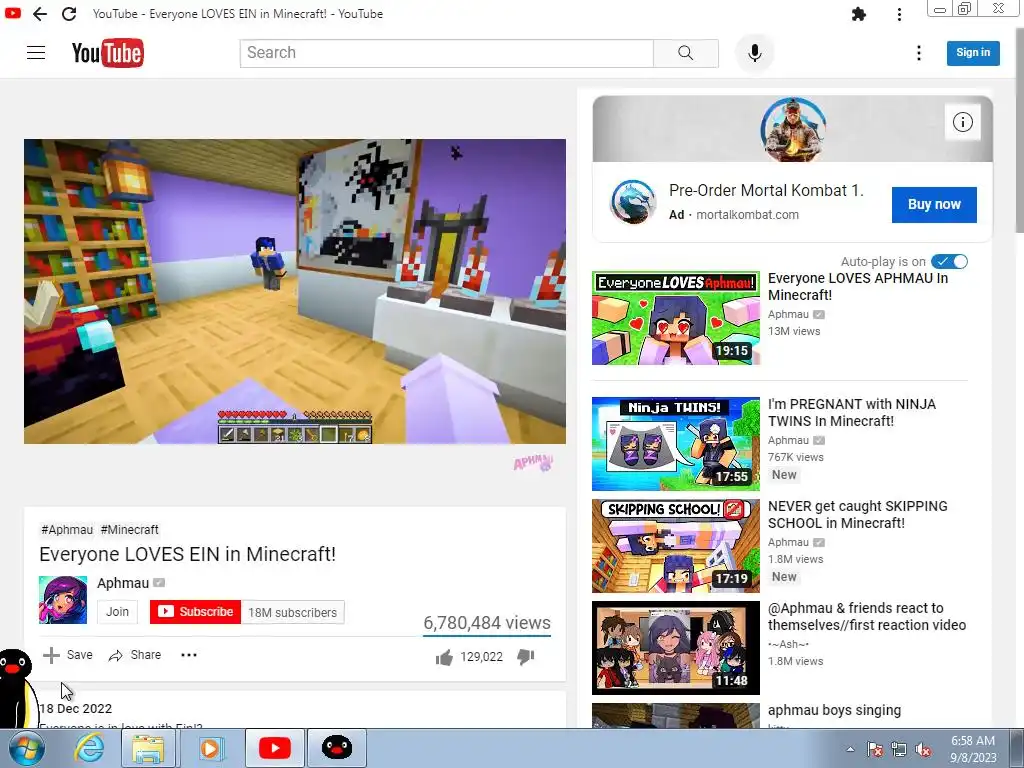Open the ad info icon
The height and width of the screenshot is (768, 1024).
963,122
